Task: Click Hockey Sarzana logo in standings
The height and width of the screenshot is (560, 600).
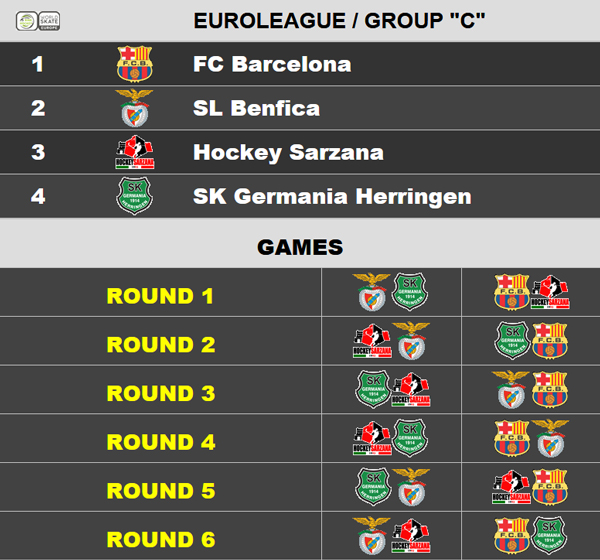Action: (x=135, y=152)
